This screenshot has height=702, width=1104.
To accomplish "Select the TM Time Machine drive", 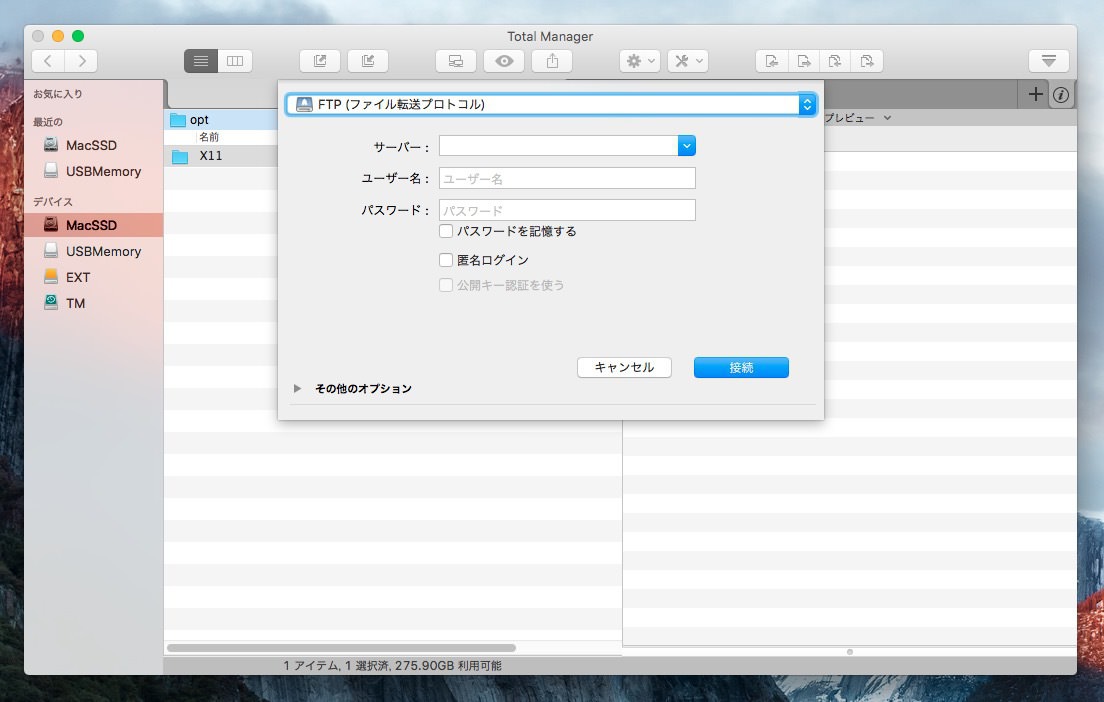I will pyautogui.click(x=94, y=303).
